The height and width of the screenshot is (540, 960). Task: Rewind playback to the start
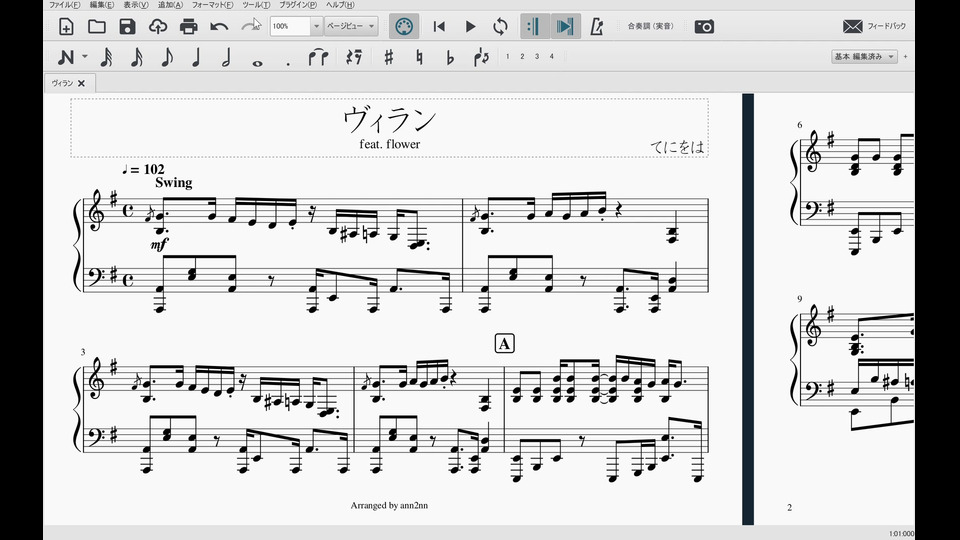439,26
